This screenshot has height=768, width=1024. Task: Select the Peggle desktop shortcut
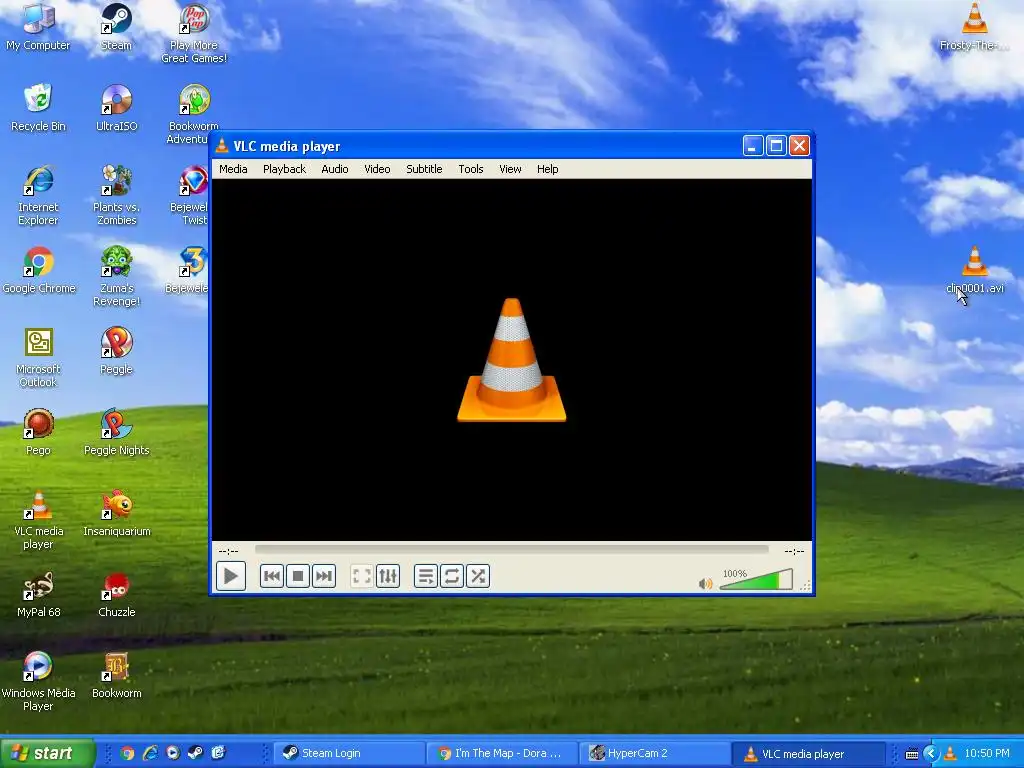(x=116, y=351)
